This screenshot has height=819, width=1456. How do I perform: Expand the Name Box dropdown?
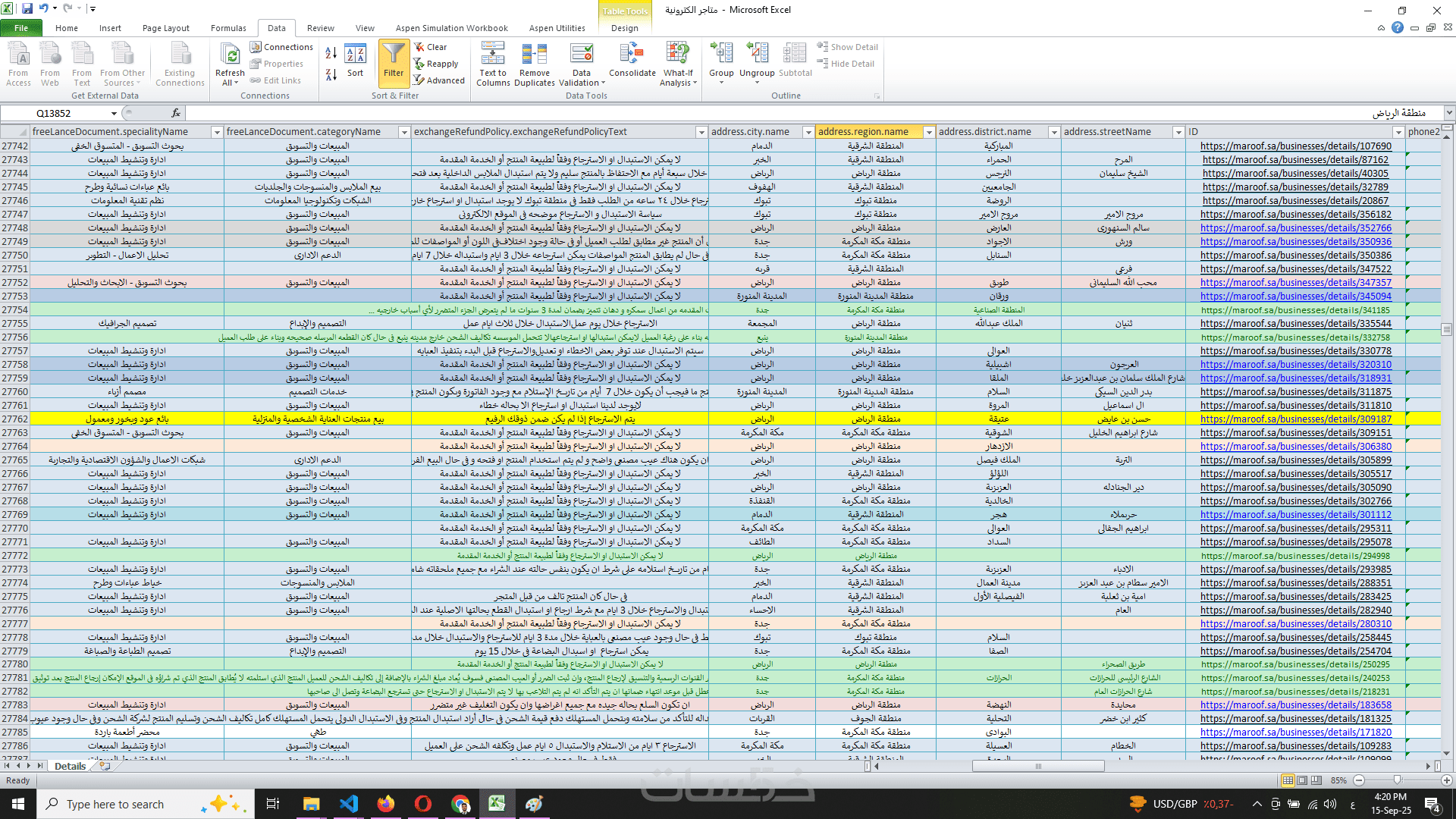click(114, 114)
